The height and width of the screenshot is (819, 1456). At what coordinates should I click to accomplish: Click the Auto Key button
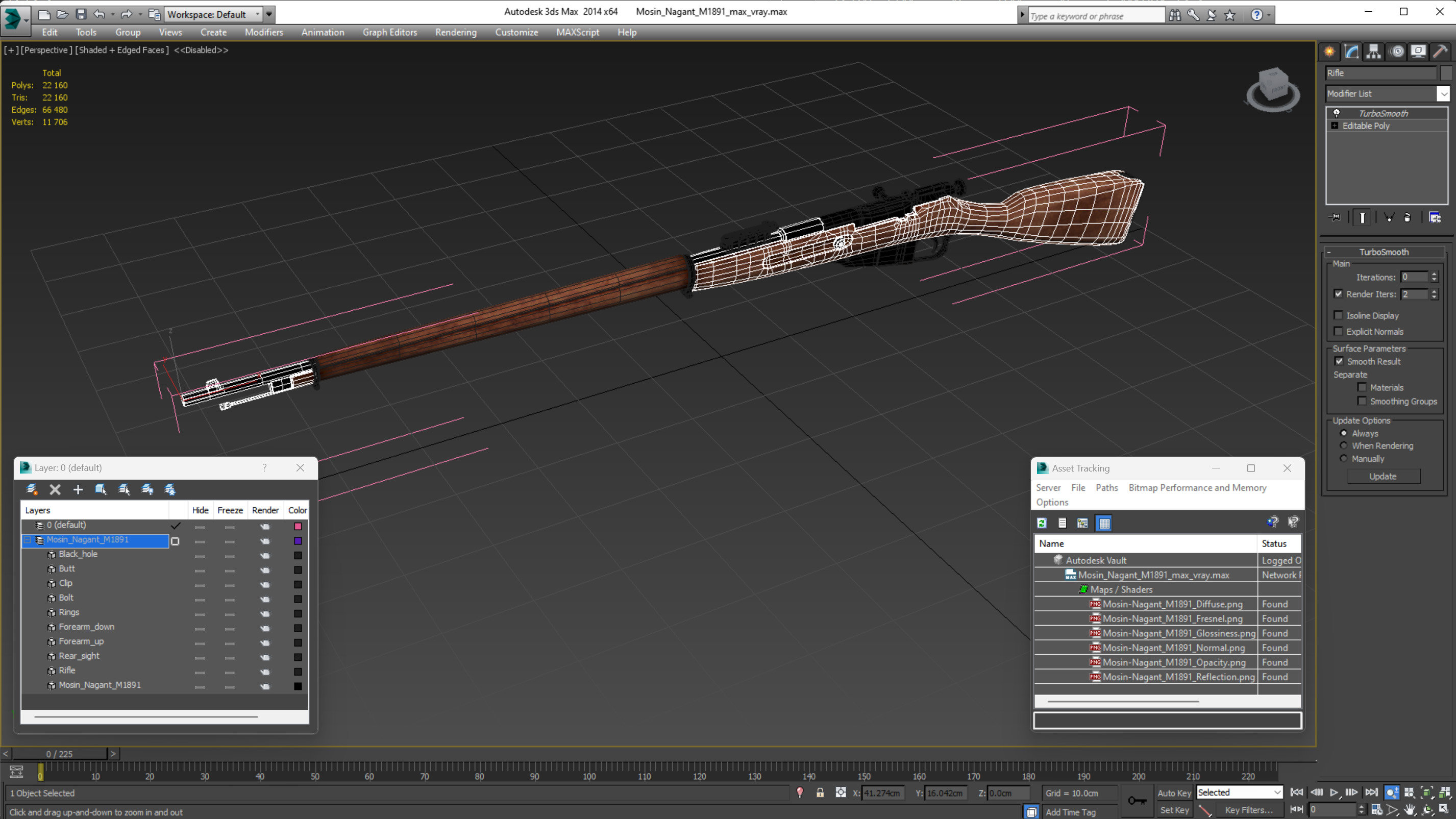point(1174,793)
